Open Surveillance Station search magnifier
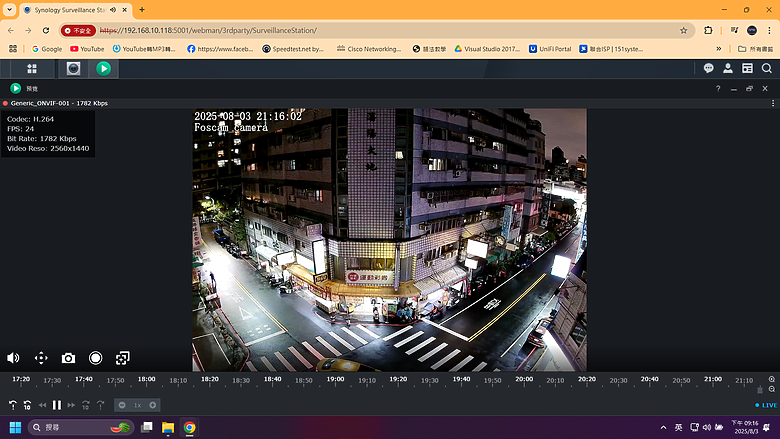The image size is (780, 439). (767, 69)
